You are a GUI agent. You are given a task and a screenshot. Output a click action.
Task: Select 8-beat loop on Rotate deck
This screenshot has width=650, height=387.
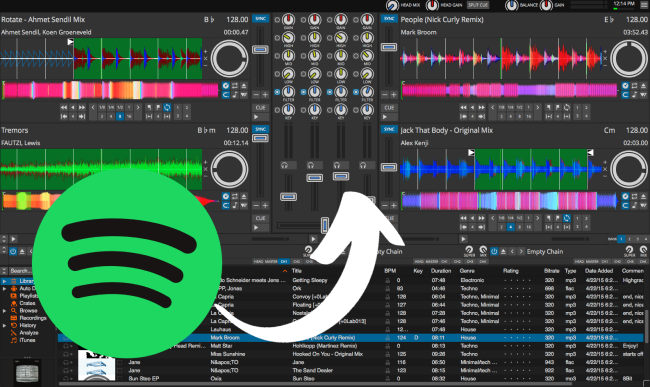120,116
